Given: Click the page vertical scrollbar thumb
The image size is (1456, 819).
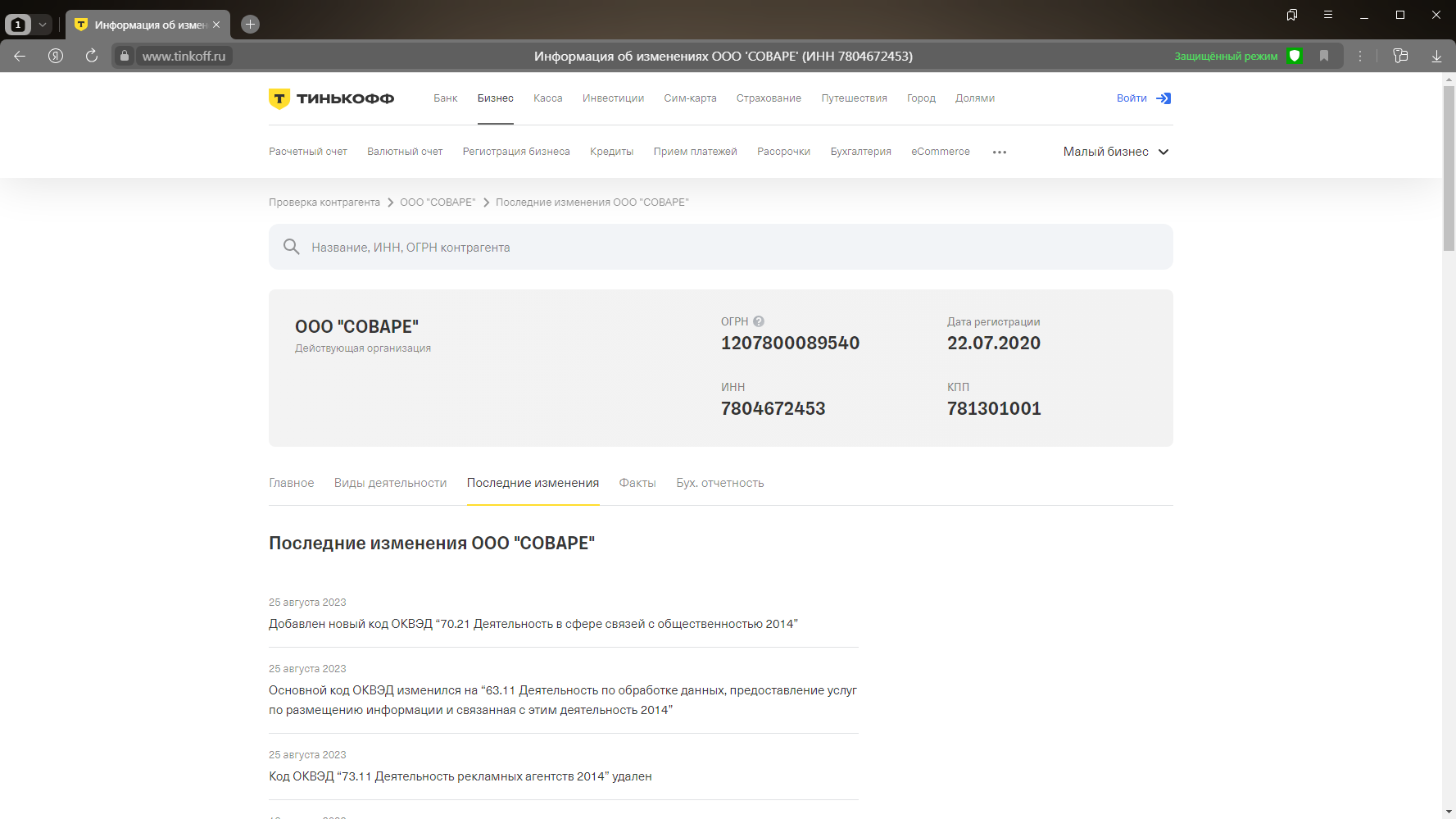Looking at the screenshot, I should [x=1449, y=168].
